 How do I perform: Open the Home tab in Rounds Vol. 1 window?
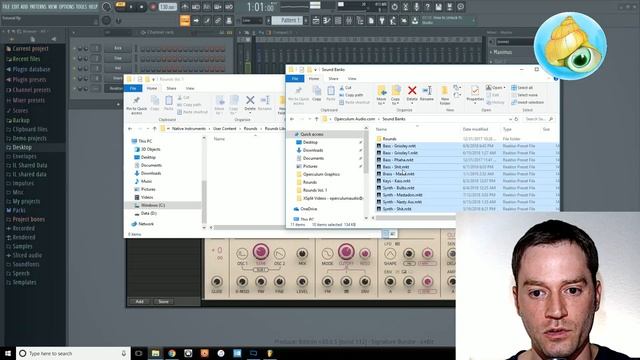pos(151,89)
